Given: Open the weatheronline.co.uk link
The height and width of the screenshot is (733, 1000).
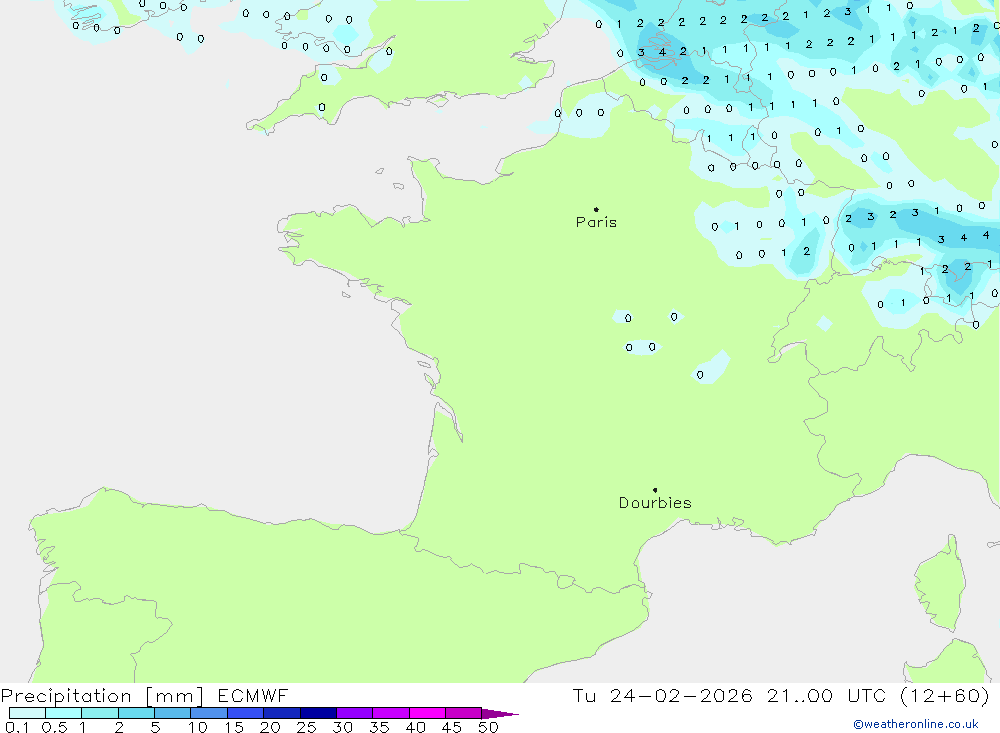Looking at the screenshot, I should (x=916, y=724).
